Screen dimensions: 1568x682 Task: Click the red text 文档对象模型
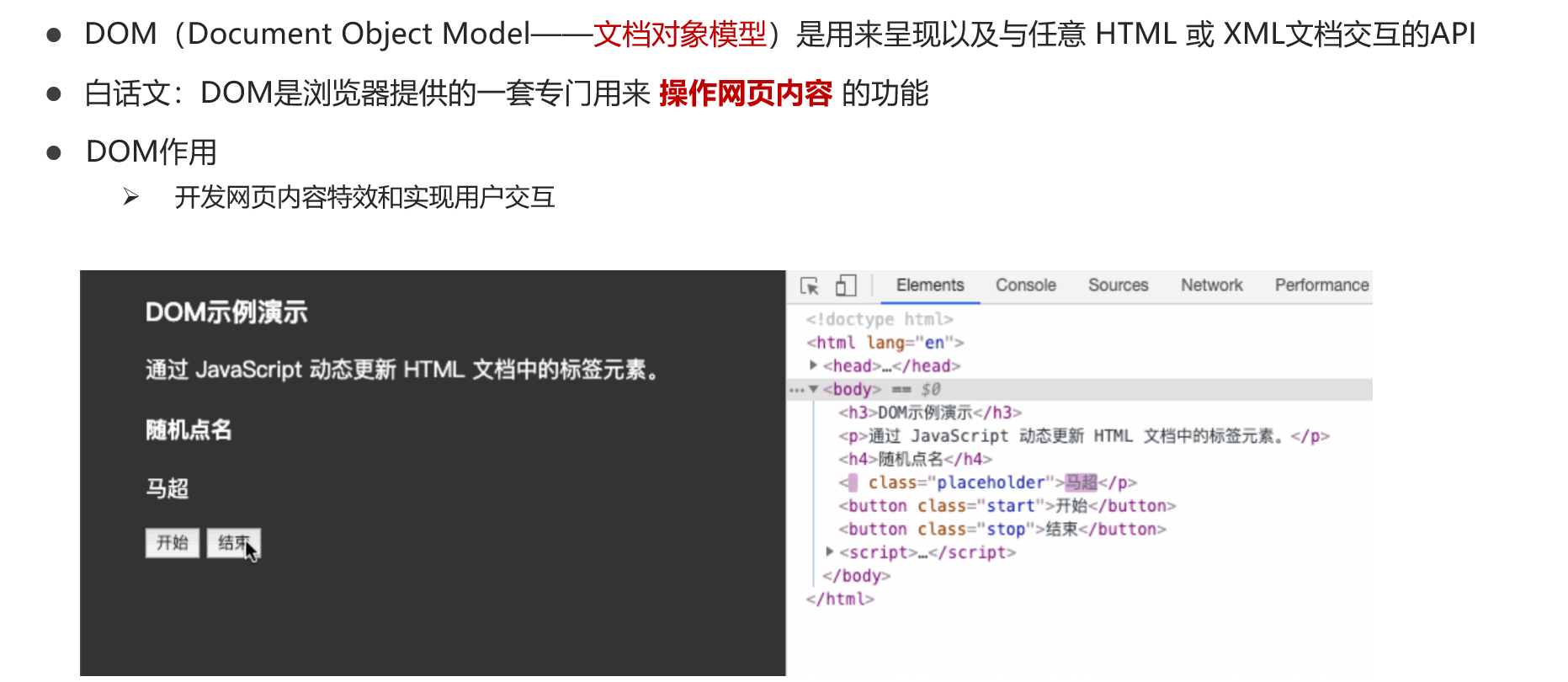coord(680,35)
